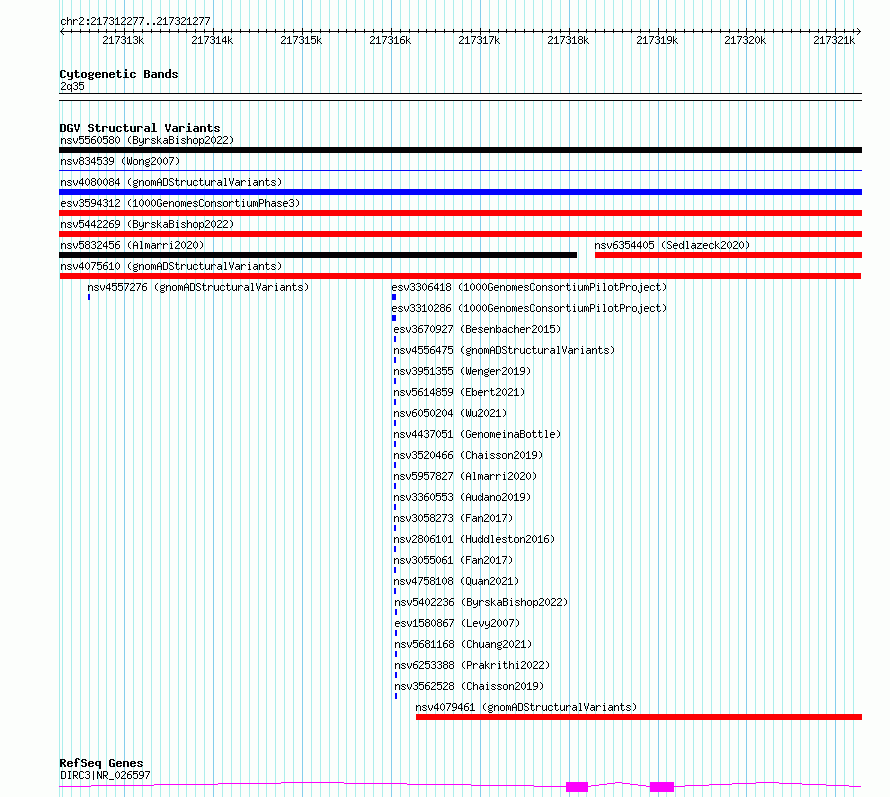Click the nsv3055061 (Fan2017) label
The width and height of the screenshot is (890, 797).
coord(453,560)
